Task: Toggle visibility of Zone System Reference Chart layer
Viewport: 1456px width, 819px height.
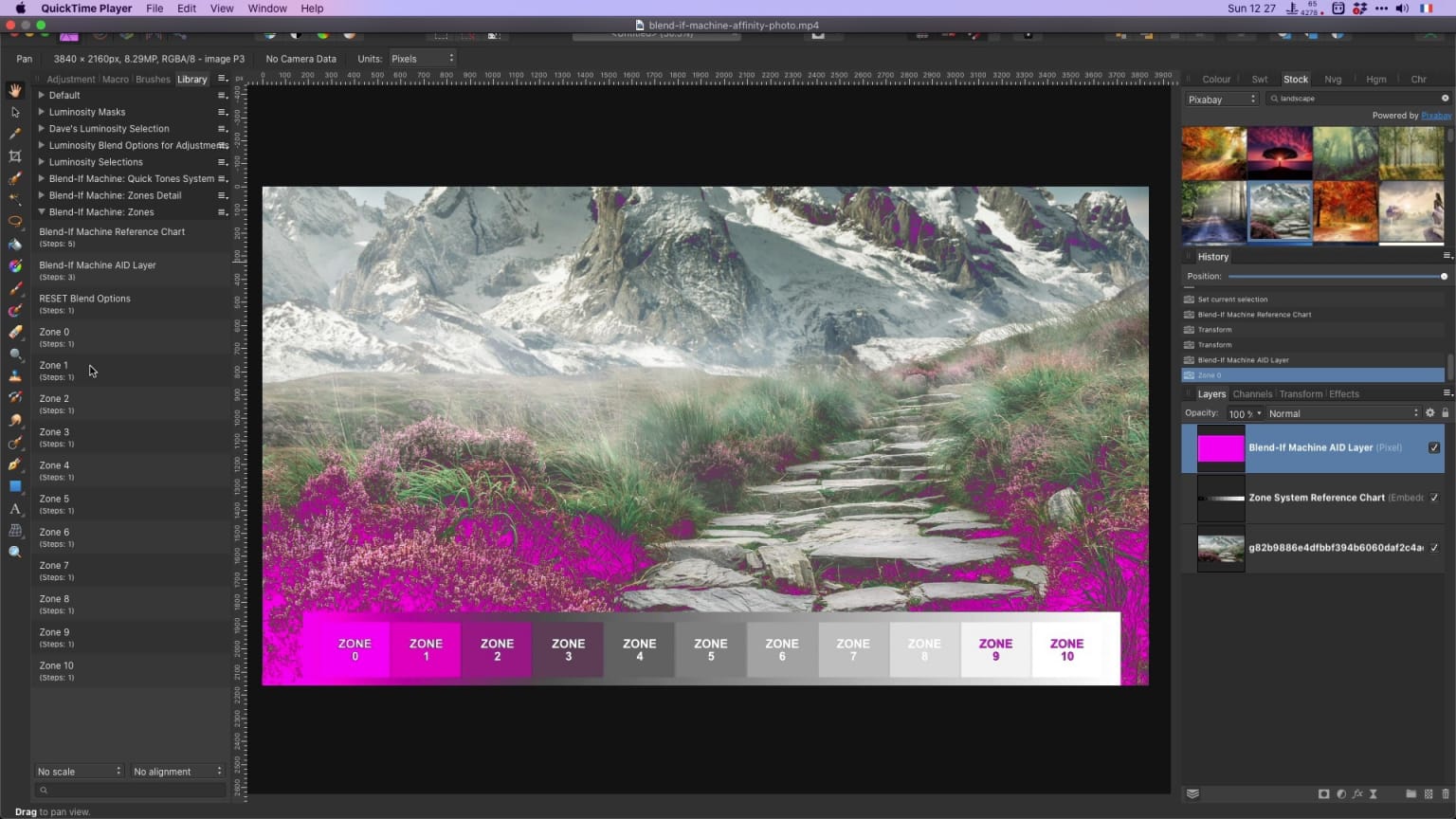Action: point(1434,498)
